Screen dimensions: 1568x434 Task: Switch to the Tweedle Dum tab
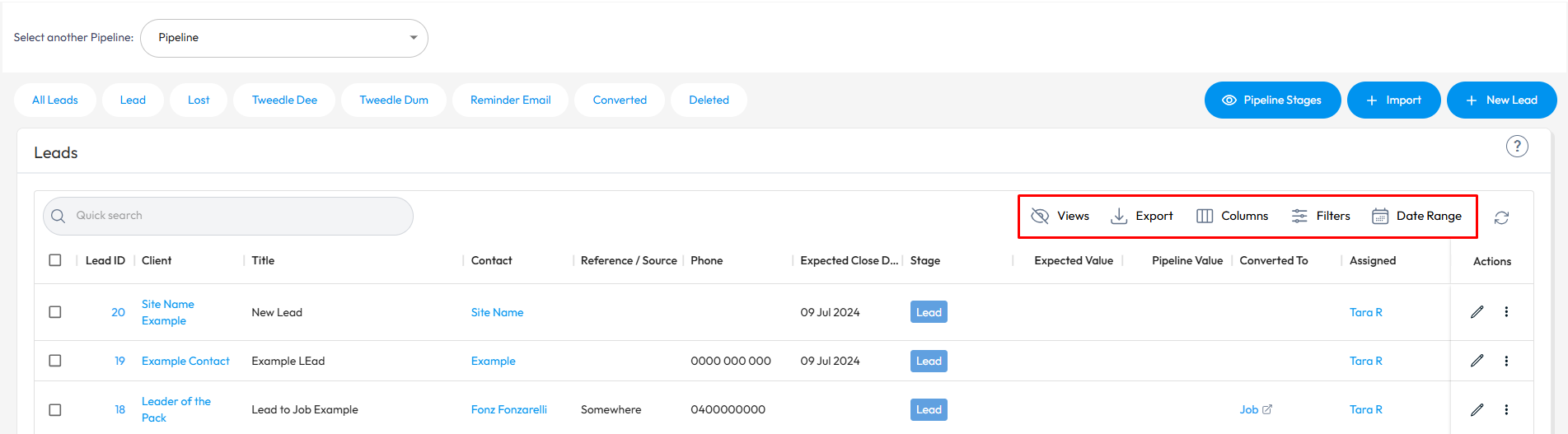coord(394,100)
